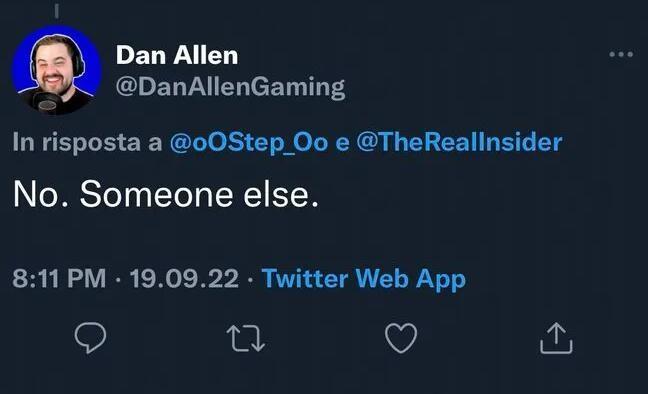Click the word Someone in the tweet
The image size is (648, 394).
coord(157,194)
